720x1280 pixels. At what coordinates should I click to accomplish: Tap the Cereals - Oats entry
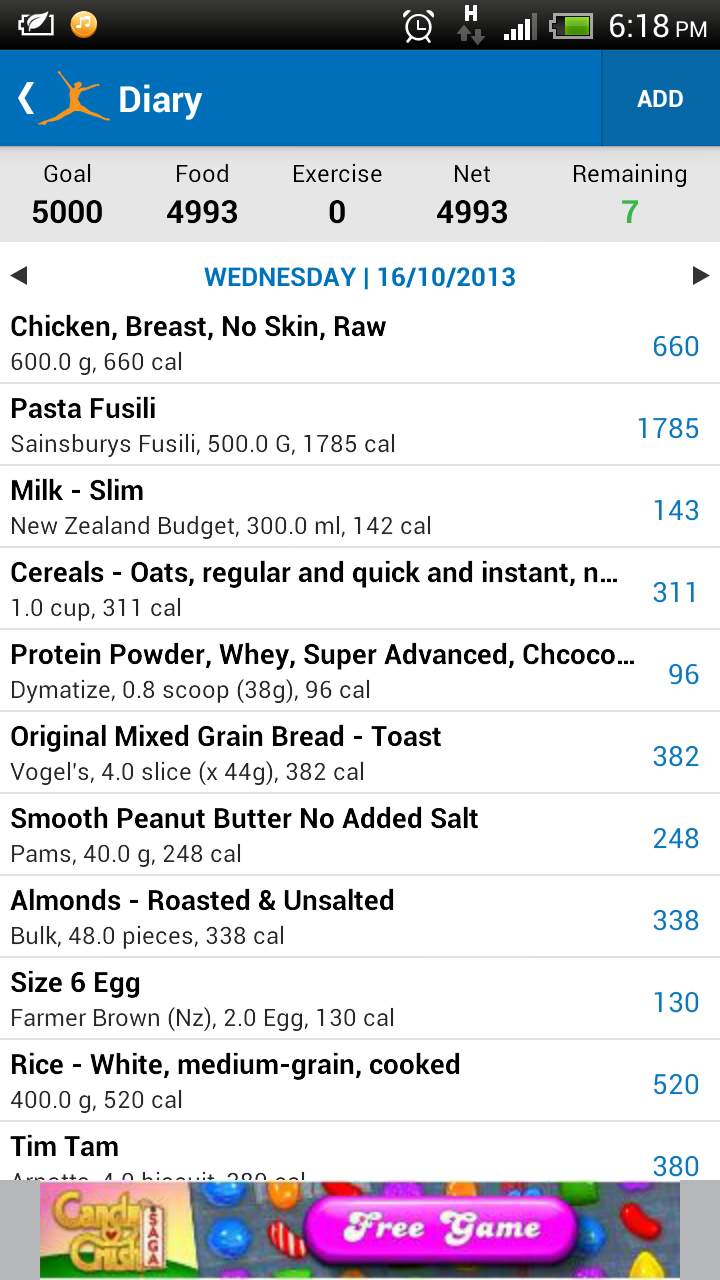point(360,588)
